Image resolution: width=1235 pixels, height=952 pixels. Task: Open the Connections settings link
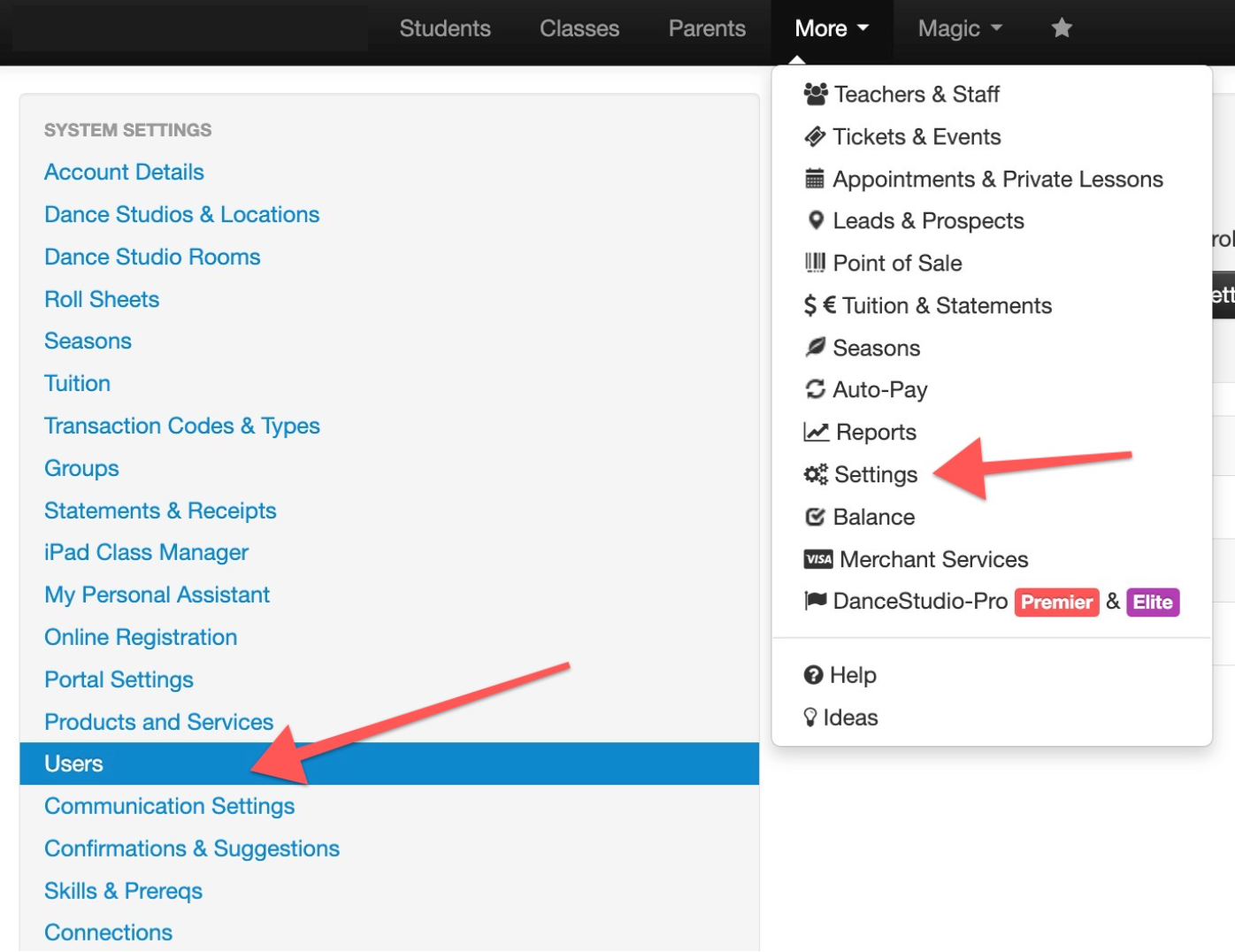[108, 933]
